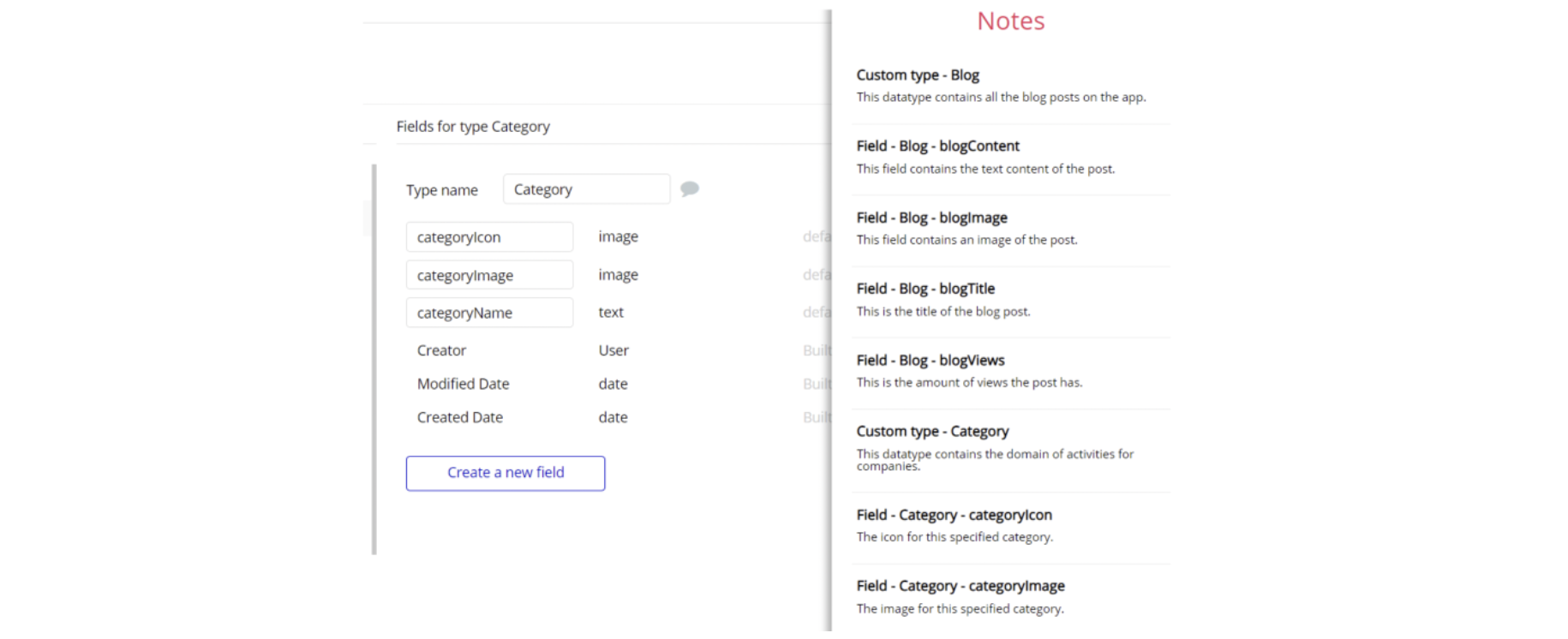Click the Notes panel heading
The image size is (1568, 639).
(x=1010, y=21)
